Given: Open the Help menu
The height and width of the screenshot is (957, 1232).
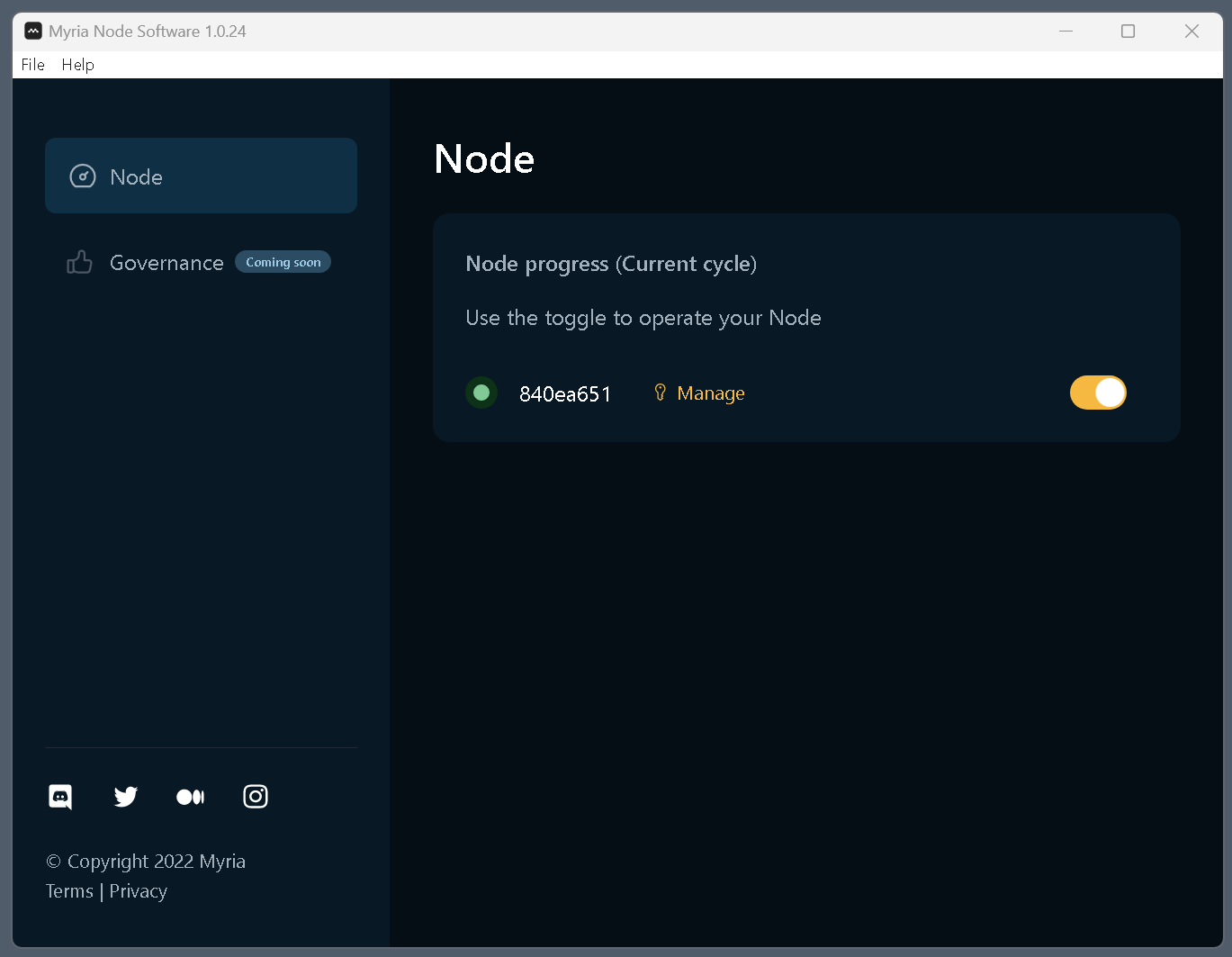Looking at the screenshot, I should (78, 65).
